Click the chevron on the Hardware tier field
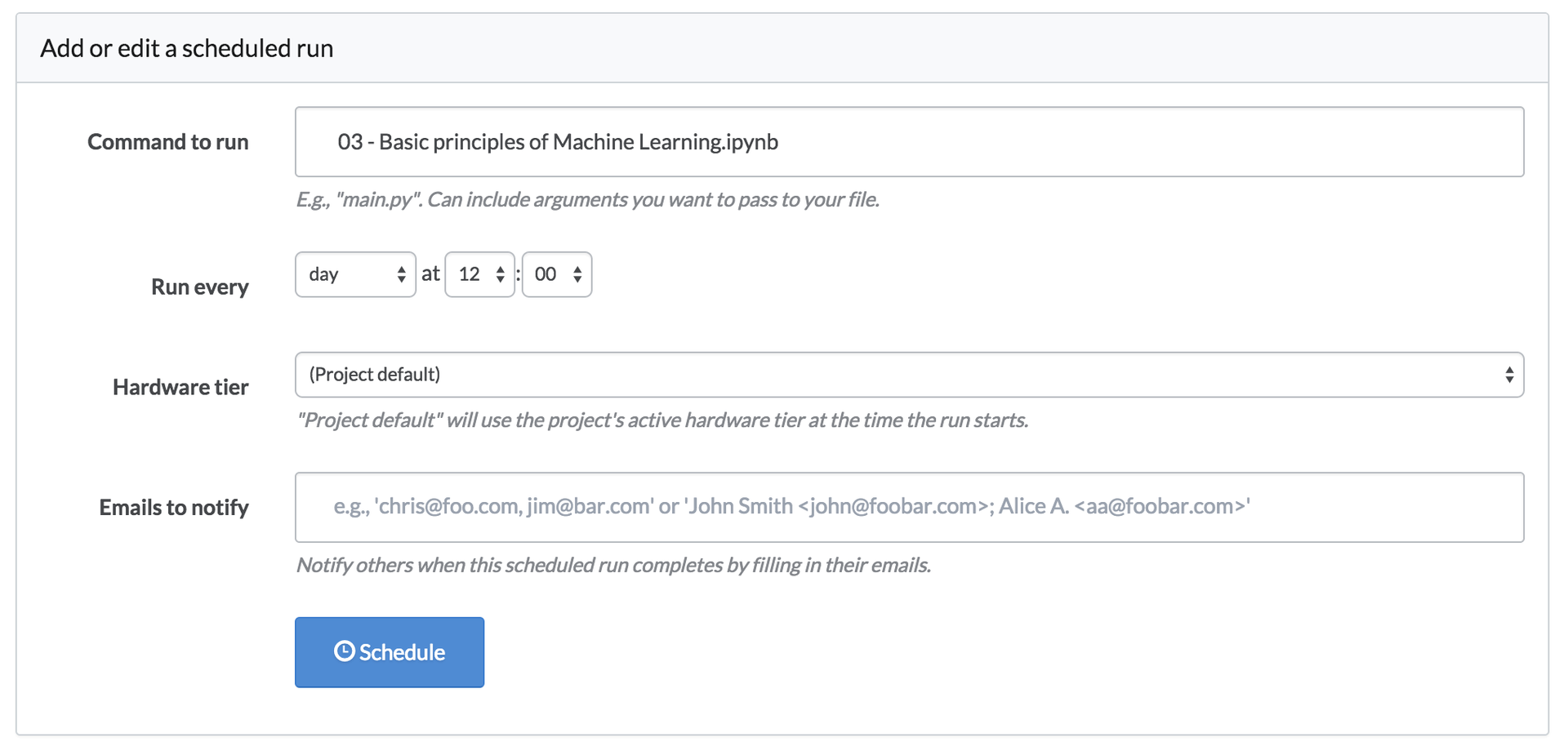 tap(1512, 375)
